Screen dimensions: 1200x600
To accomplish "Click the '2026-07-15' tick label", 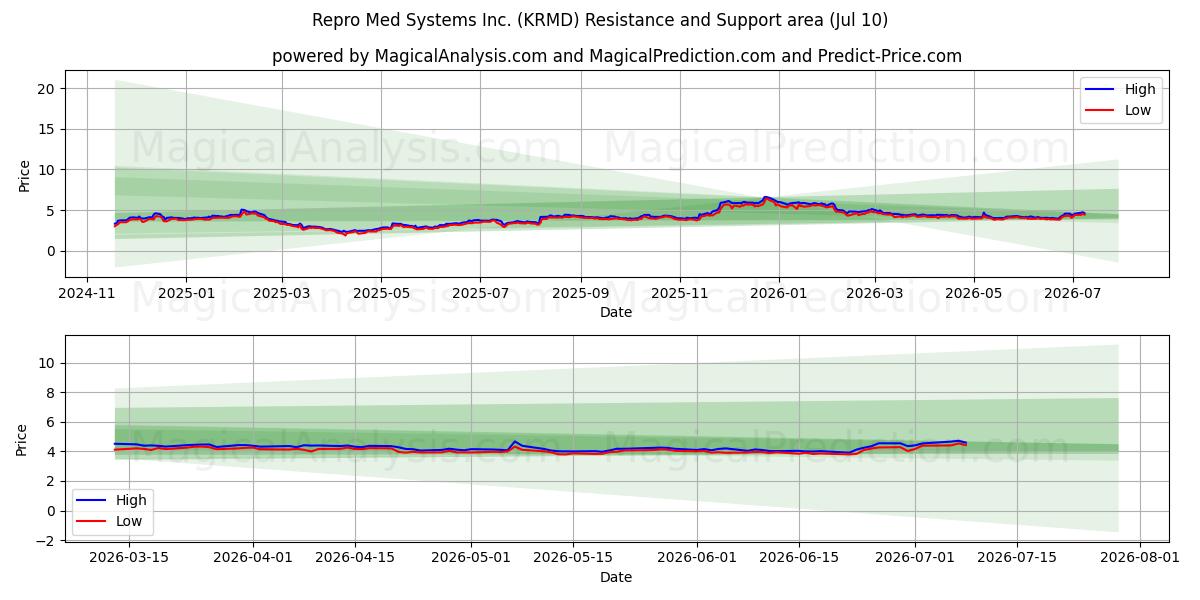I will click(1017, 557).
